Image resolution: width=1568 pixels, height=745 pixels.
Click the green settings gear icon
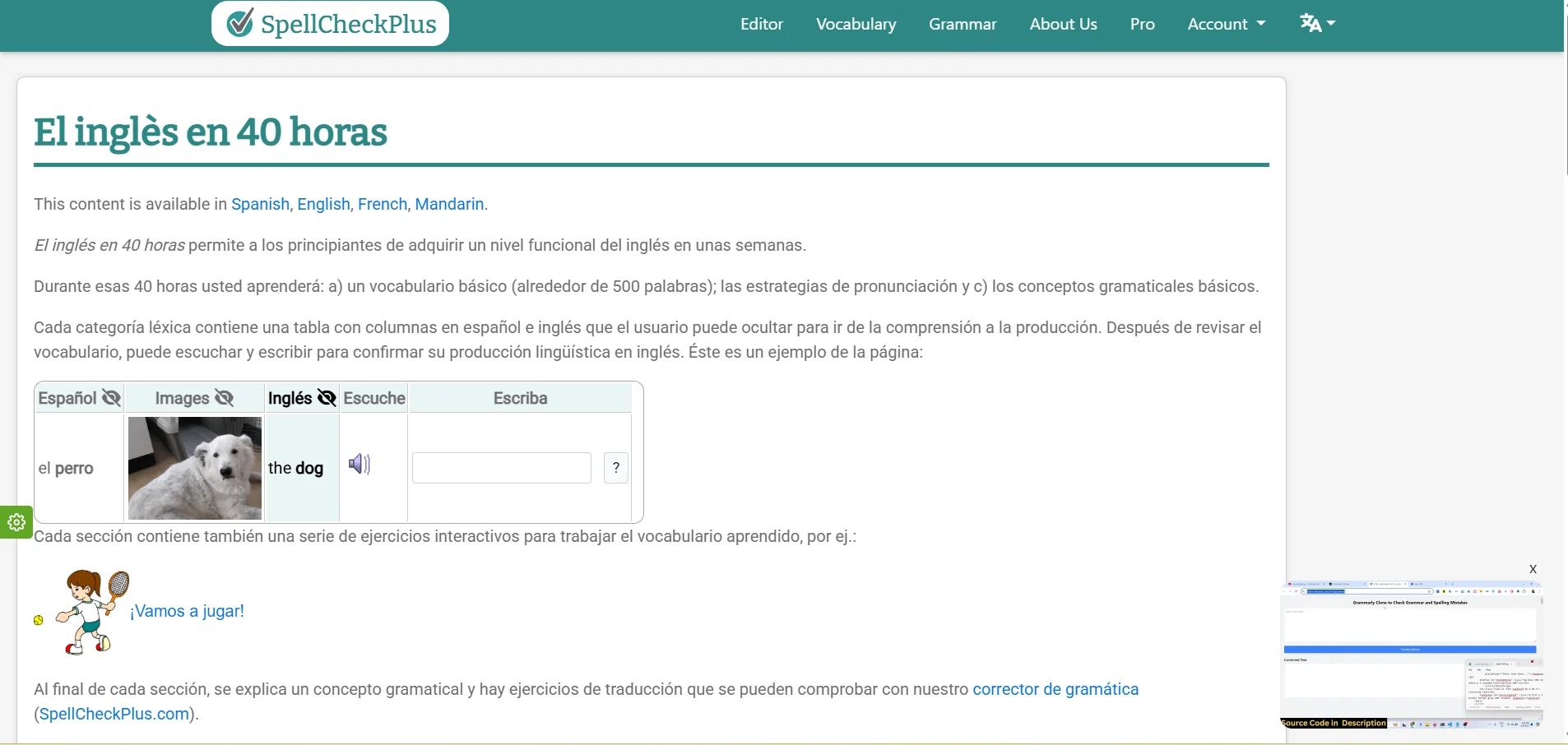pos(16,522)
